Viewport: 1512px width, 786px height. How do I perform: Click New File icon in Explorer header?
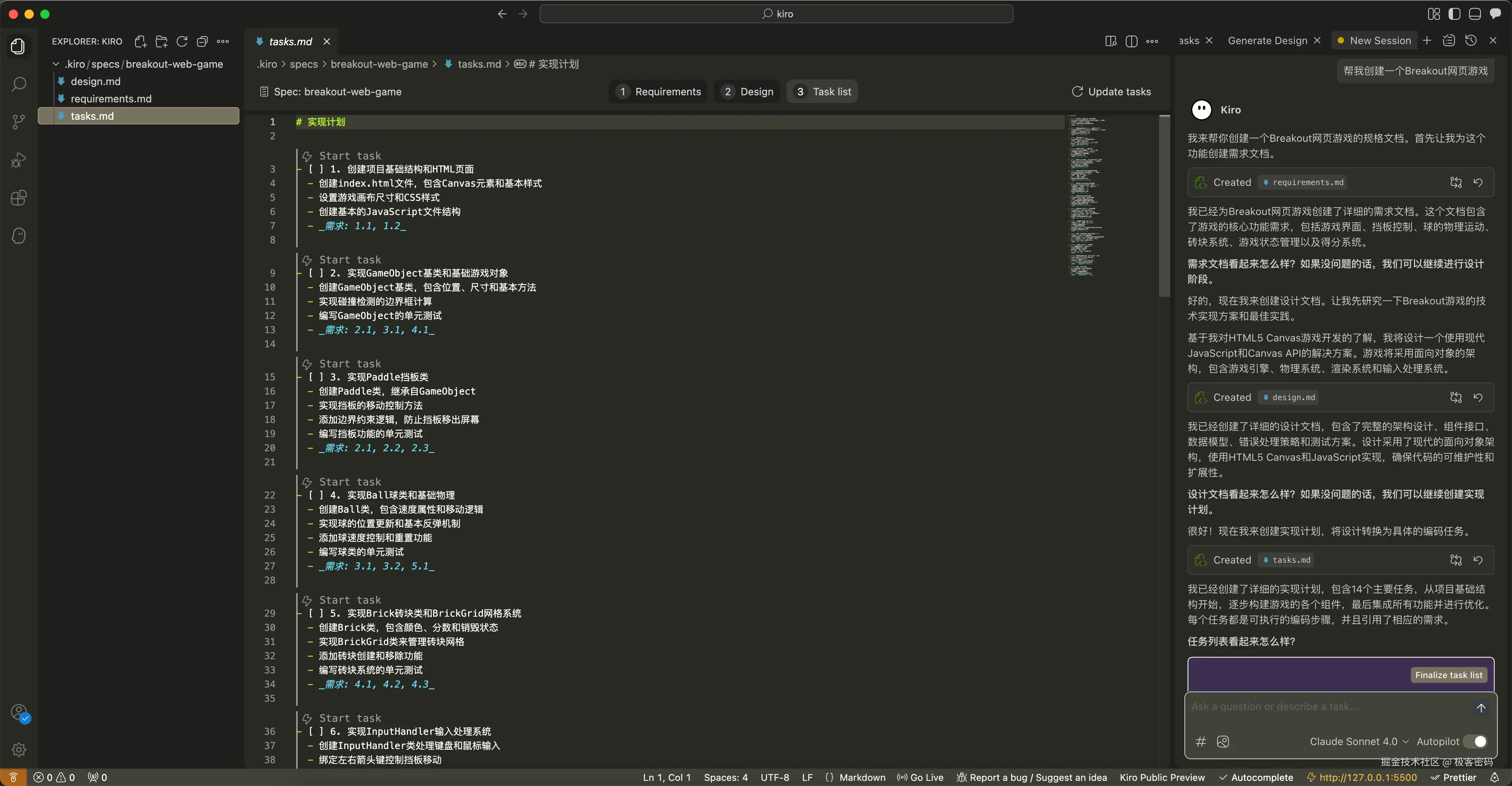pos(140,41)
